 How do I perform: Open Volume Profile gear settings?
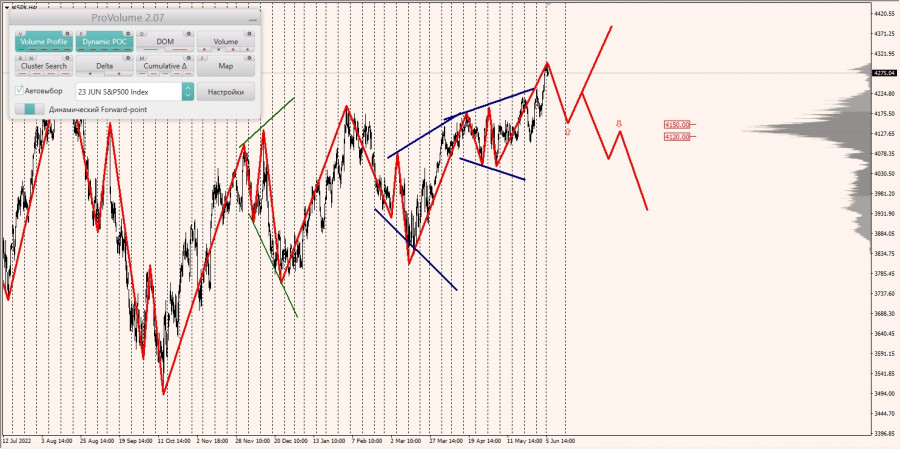tap(67, 34)
